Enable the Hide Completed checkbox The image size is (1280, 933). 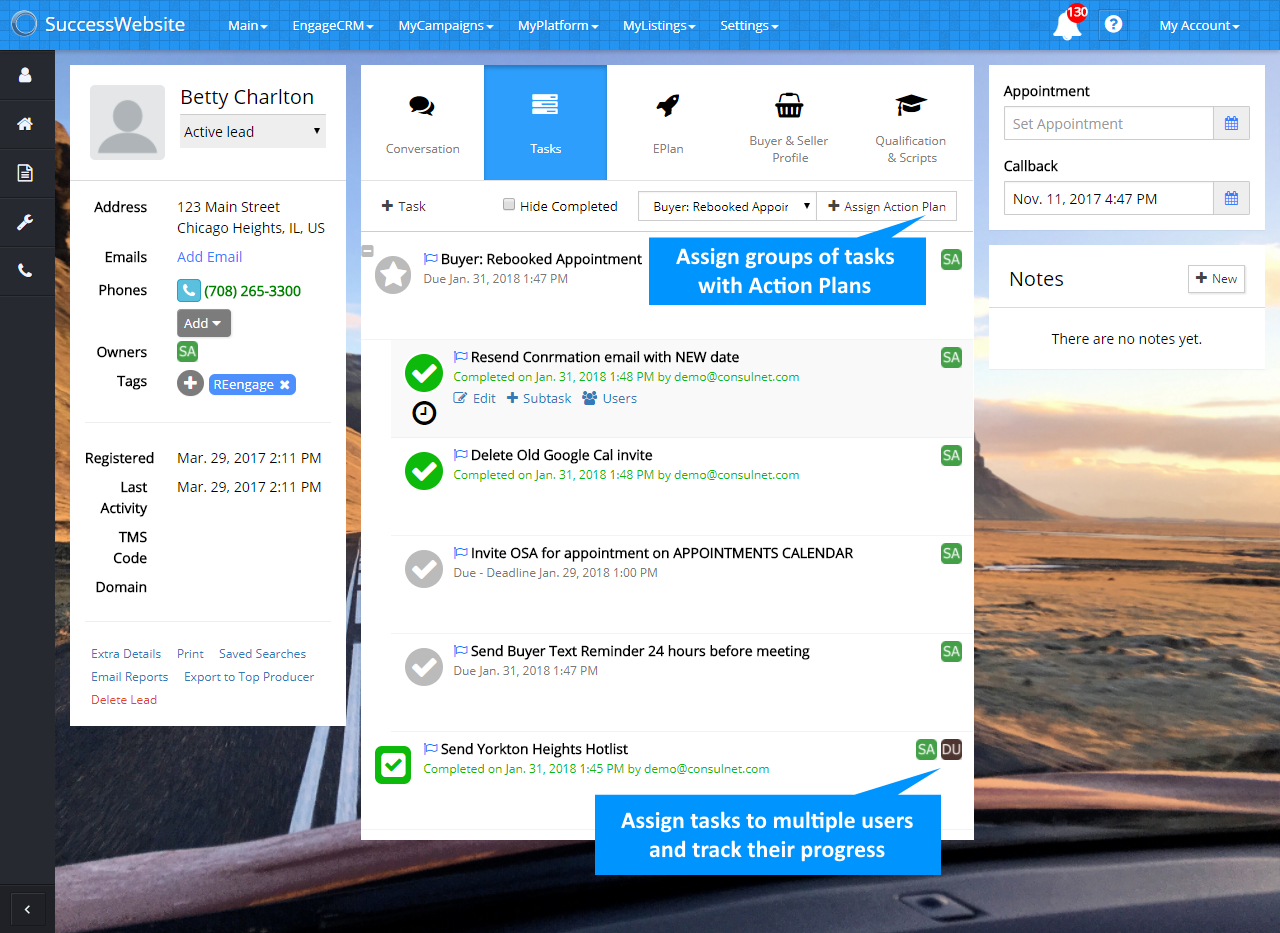(509, 205)
